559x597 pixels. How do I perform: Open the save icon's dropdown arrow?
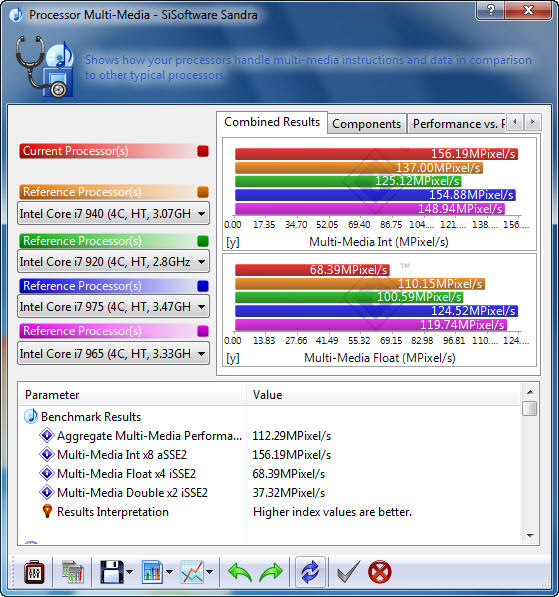click(129, 572)
